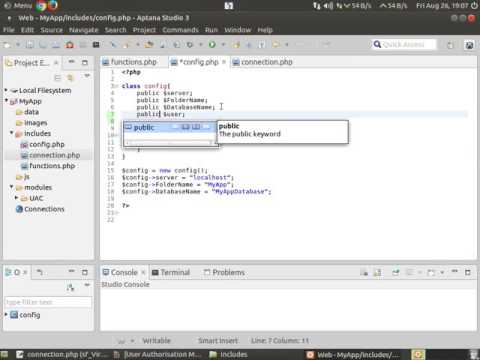Open the Menu button in the top panel

(18, 6)
